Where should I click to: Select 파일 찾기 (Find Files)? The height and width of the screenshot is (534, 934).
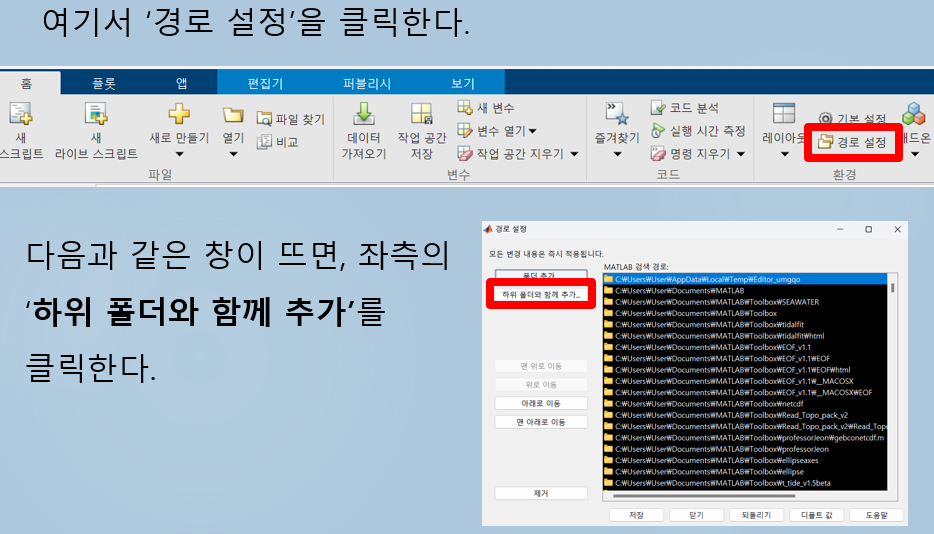[291, 119]
